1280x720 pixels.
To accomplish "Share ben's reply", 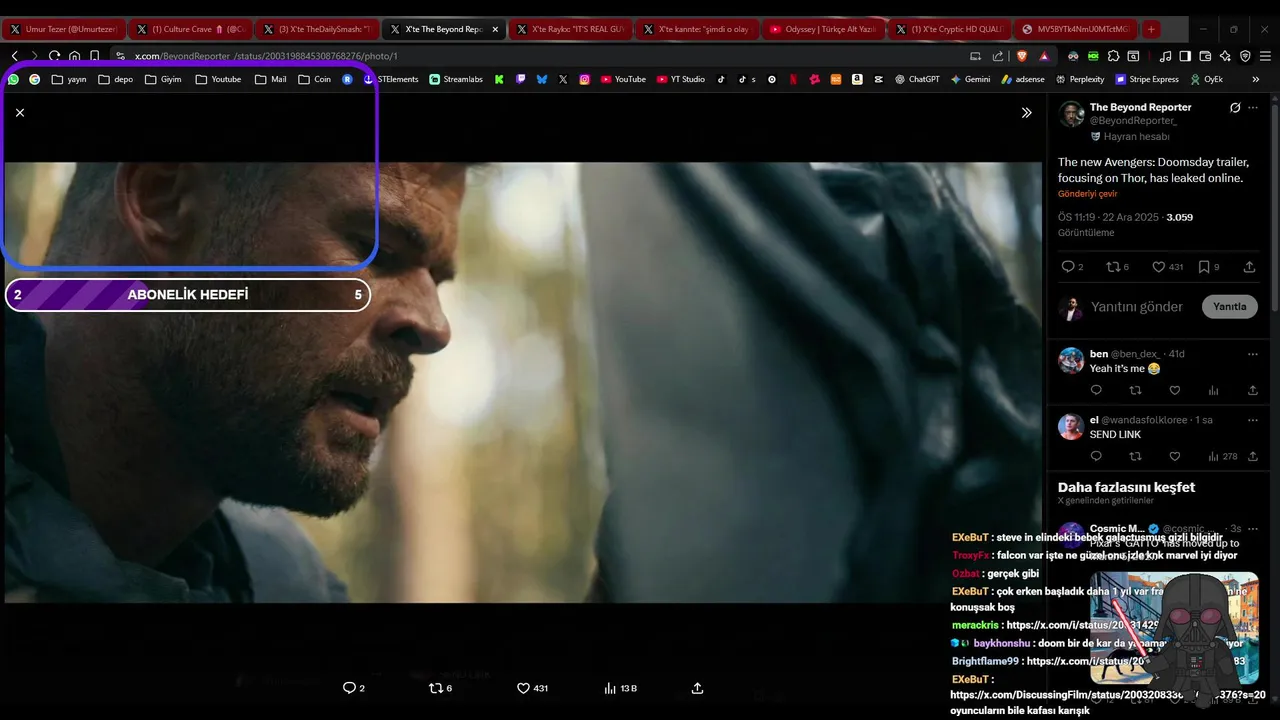I will (1253, 390).
